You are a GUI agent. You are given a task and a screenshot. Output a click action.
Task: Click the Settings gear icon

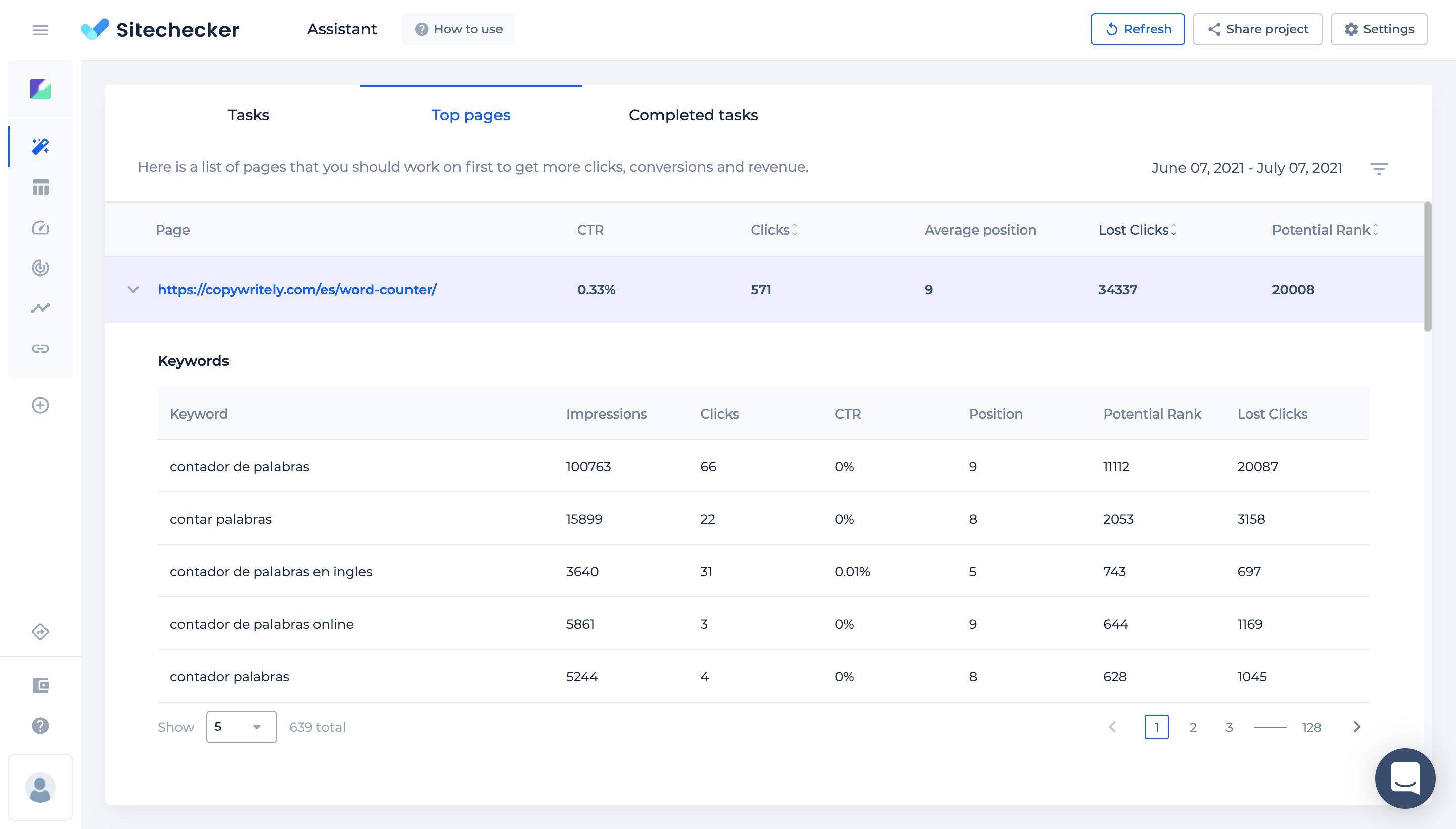click(x=1351, y=29)
